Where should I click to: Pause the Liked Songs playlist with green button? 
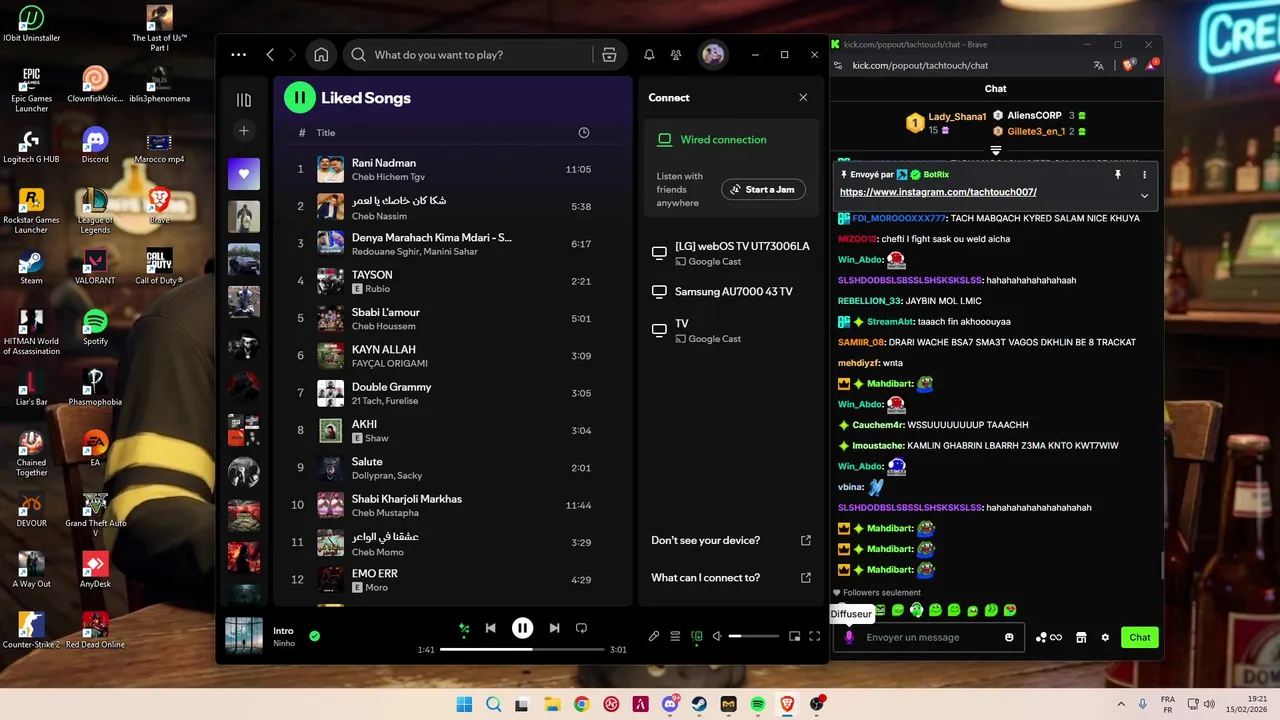tap(300, 97)
